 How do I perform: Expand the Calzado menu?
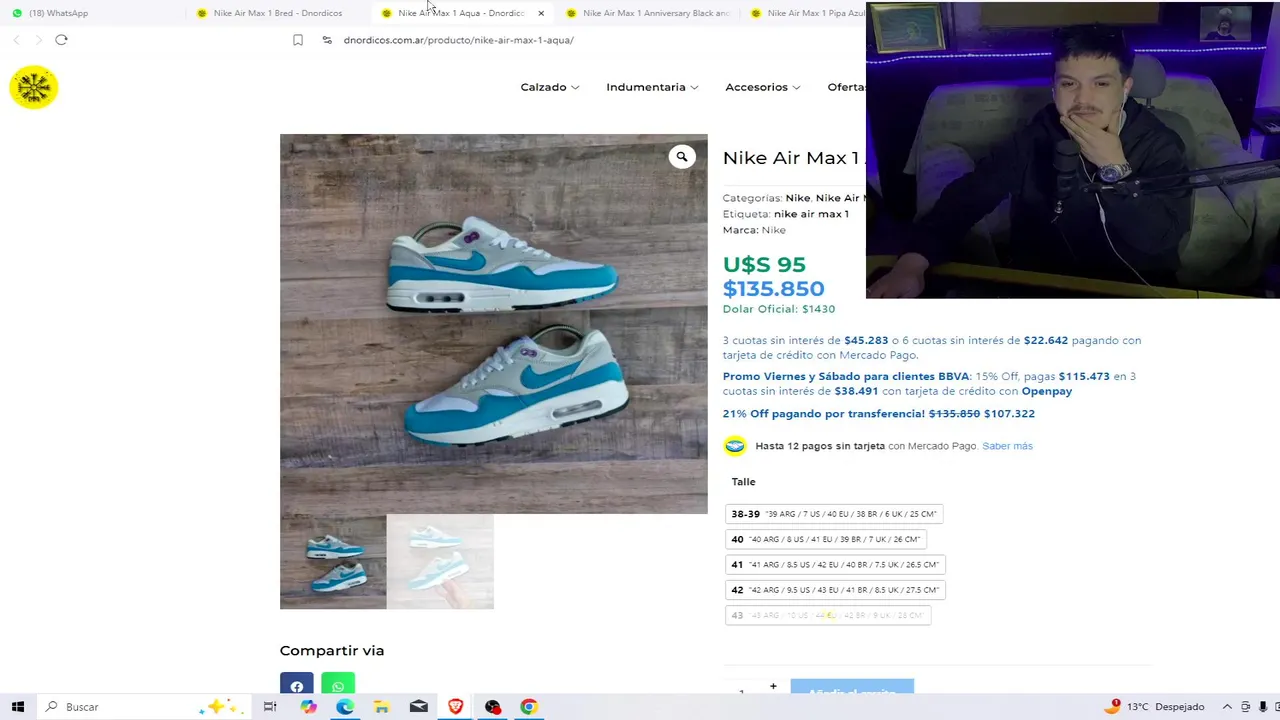[x=549, y=87]
